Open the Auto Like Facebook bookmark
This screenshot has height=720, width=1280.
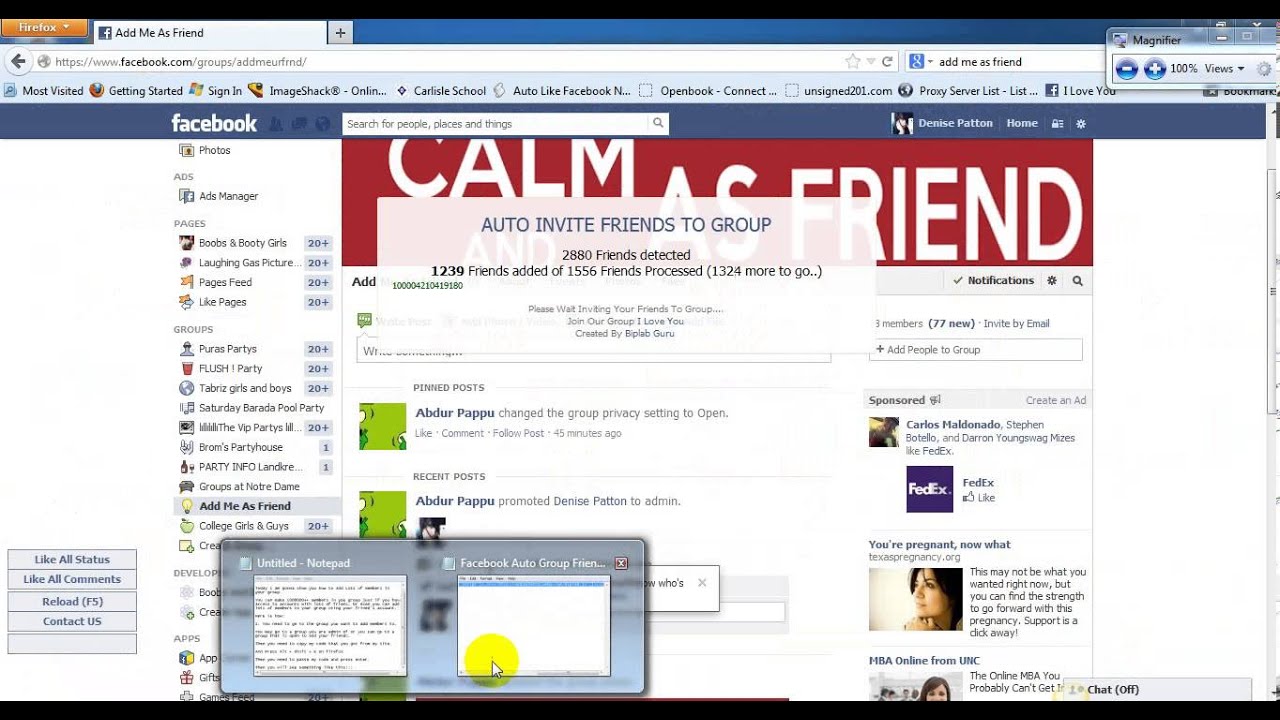point(562,90)
